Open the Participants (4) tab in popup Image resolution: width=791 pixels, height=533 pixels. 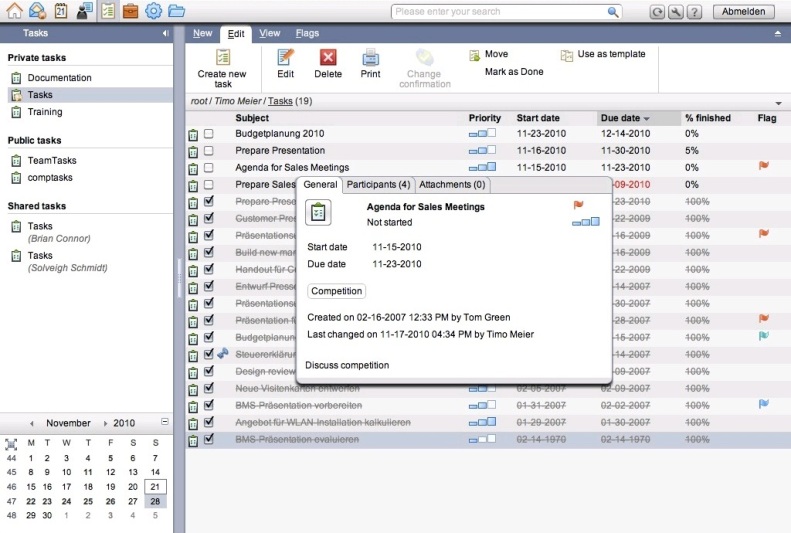(378, 185)
